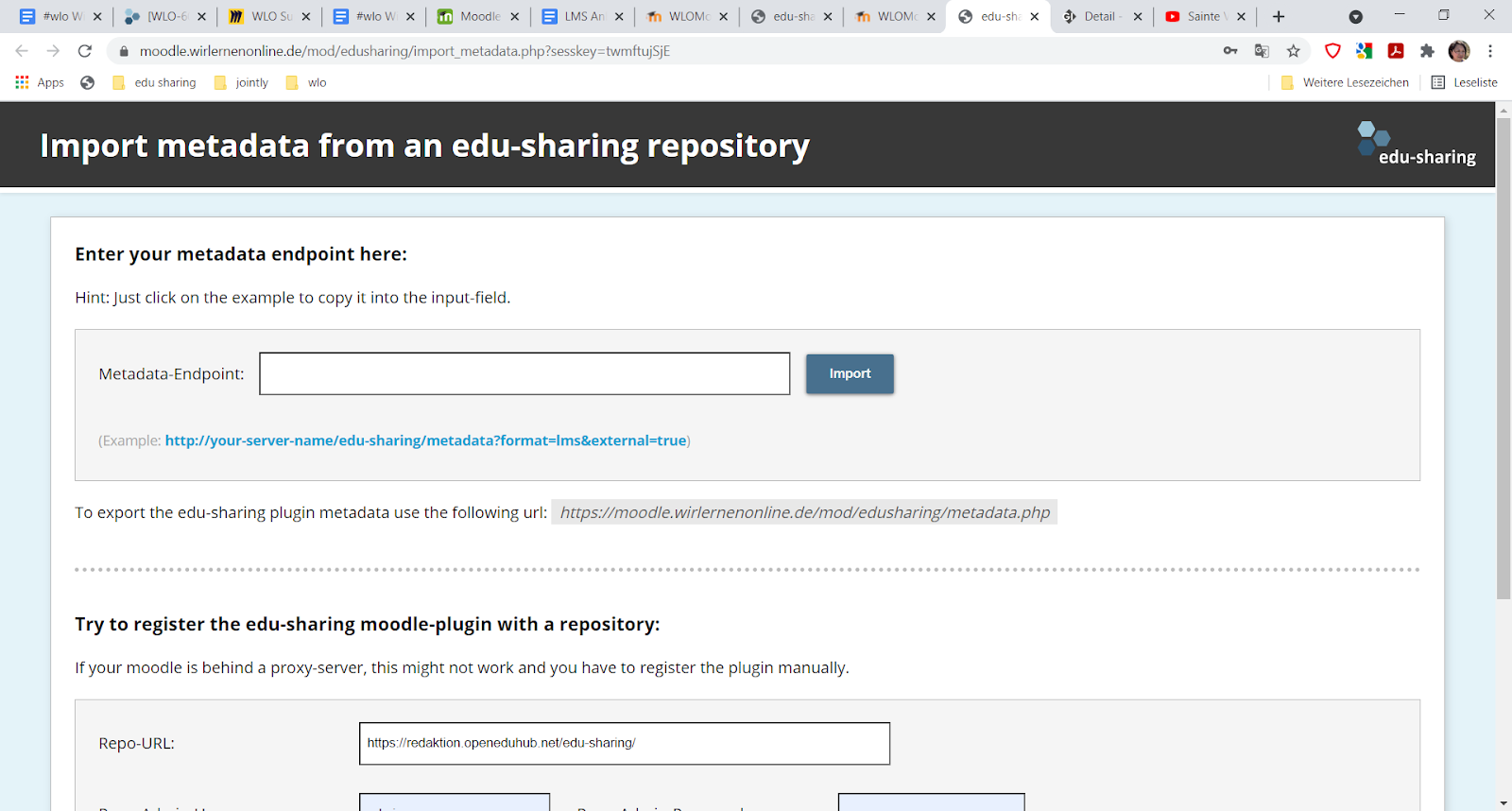Click the vertical page scrollbar
This screenshot has height=811, width=1512.
click(1503, 358)
